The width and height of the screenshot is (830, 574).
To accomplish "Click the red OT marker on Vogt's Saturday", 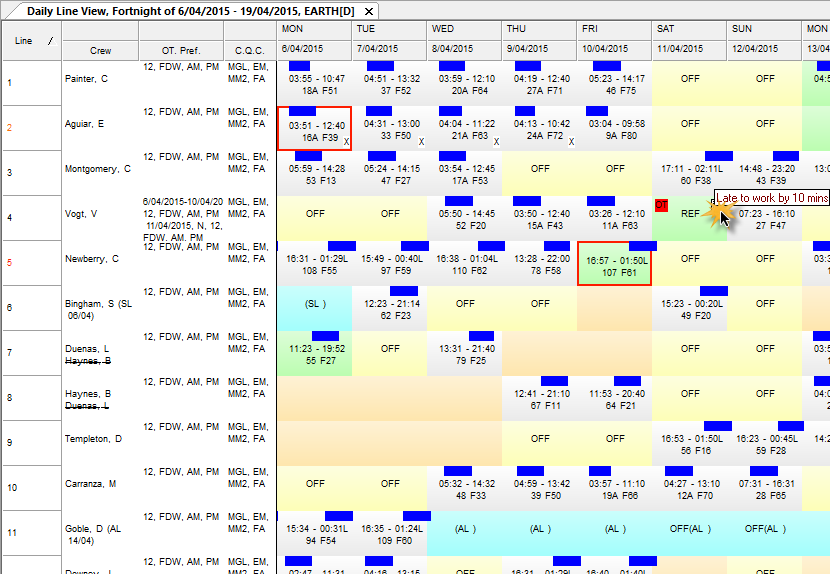I will [661, 205].
